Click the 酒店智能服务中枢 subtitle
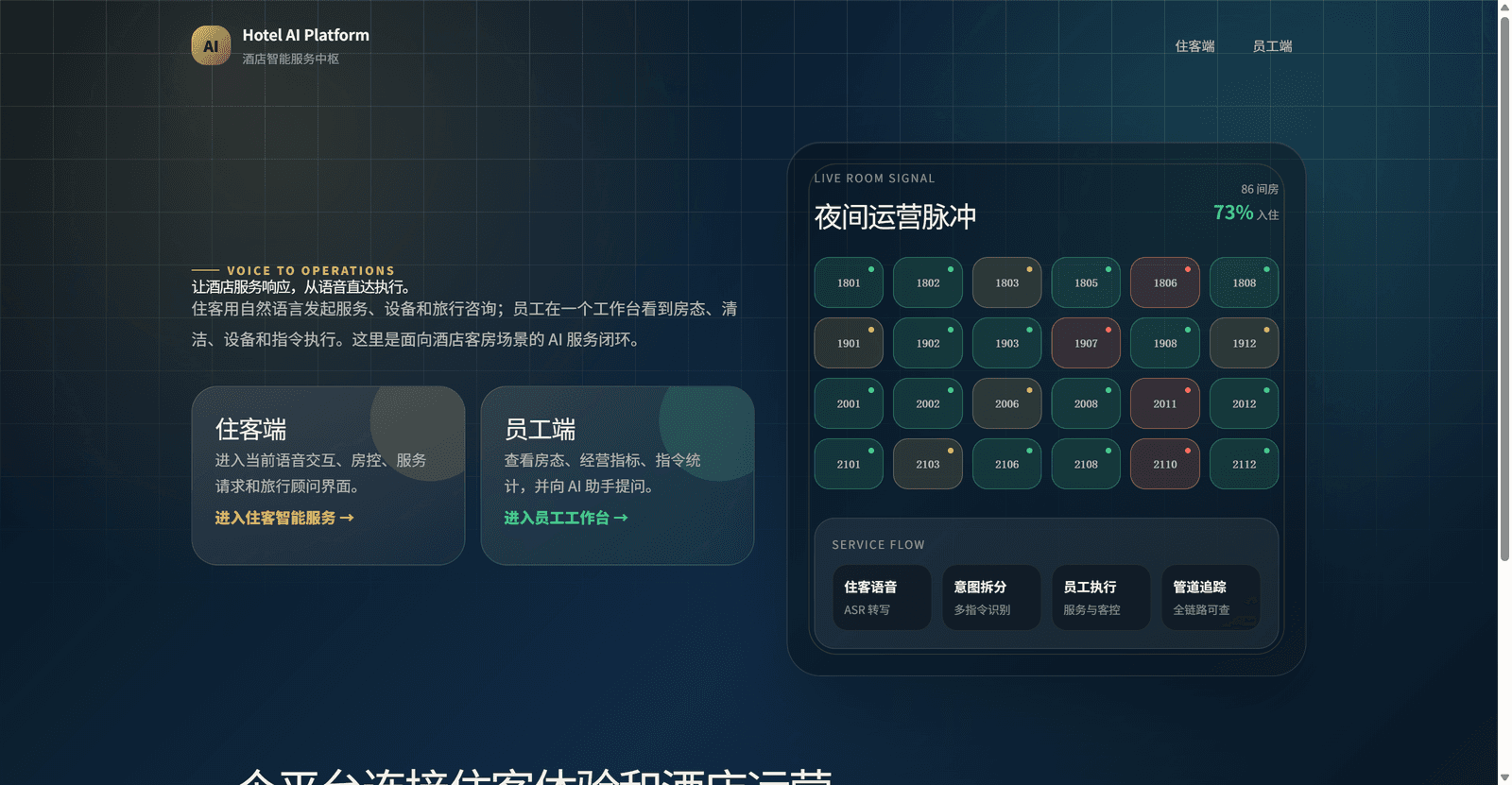The width and height of the screenshot is (1512, 785). point(290,59)
